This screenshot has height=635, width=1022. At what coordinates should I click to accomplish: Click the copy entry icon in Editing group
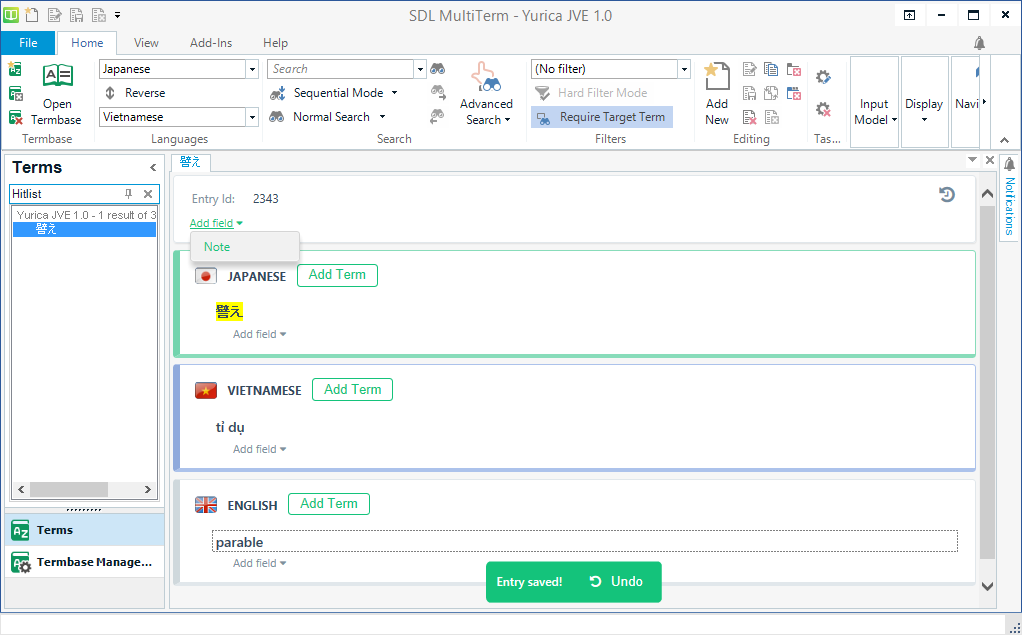(771, 69)
